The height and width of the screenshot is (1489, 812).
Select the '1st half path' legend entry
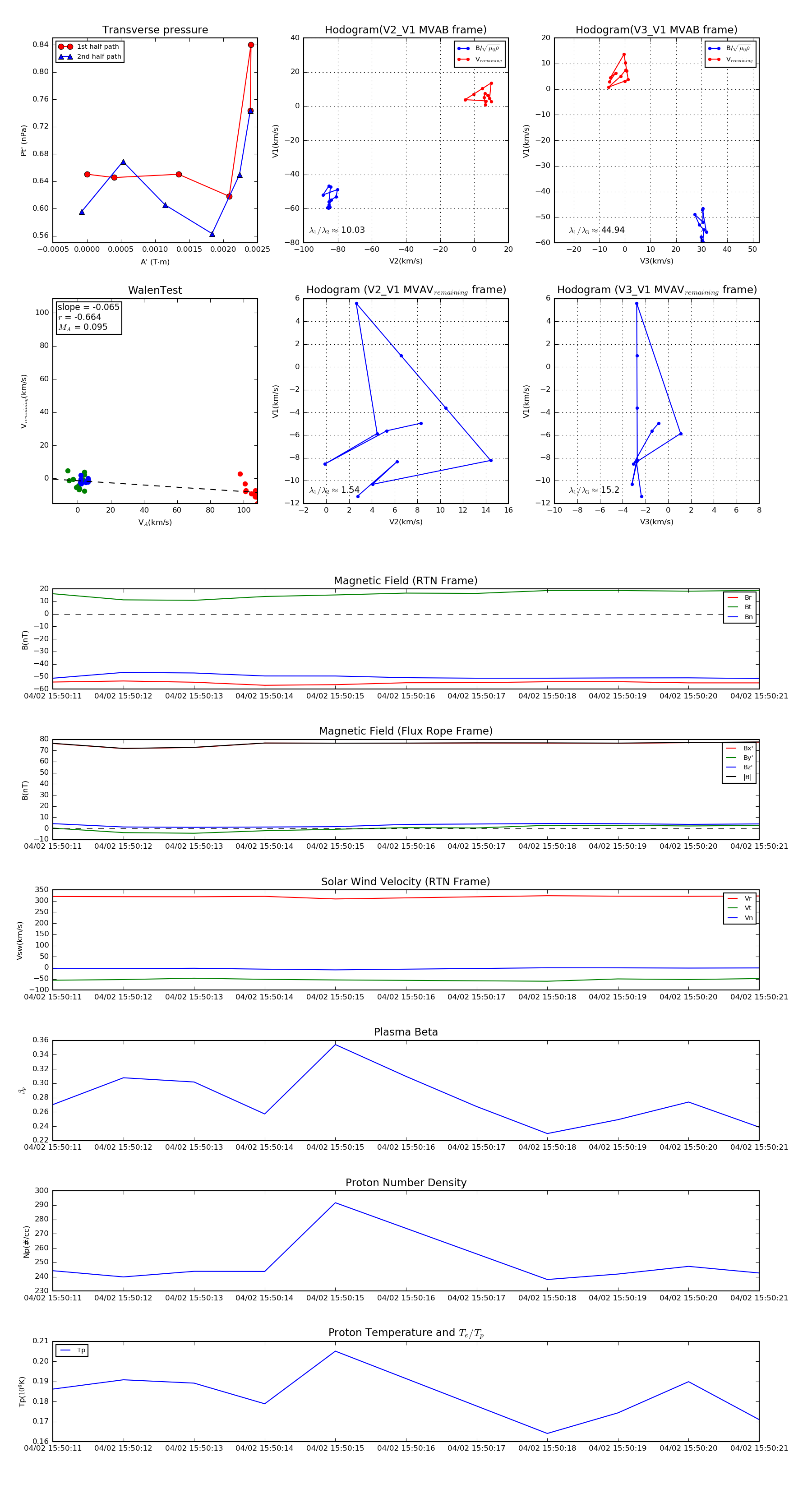tap(90, 46)
